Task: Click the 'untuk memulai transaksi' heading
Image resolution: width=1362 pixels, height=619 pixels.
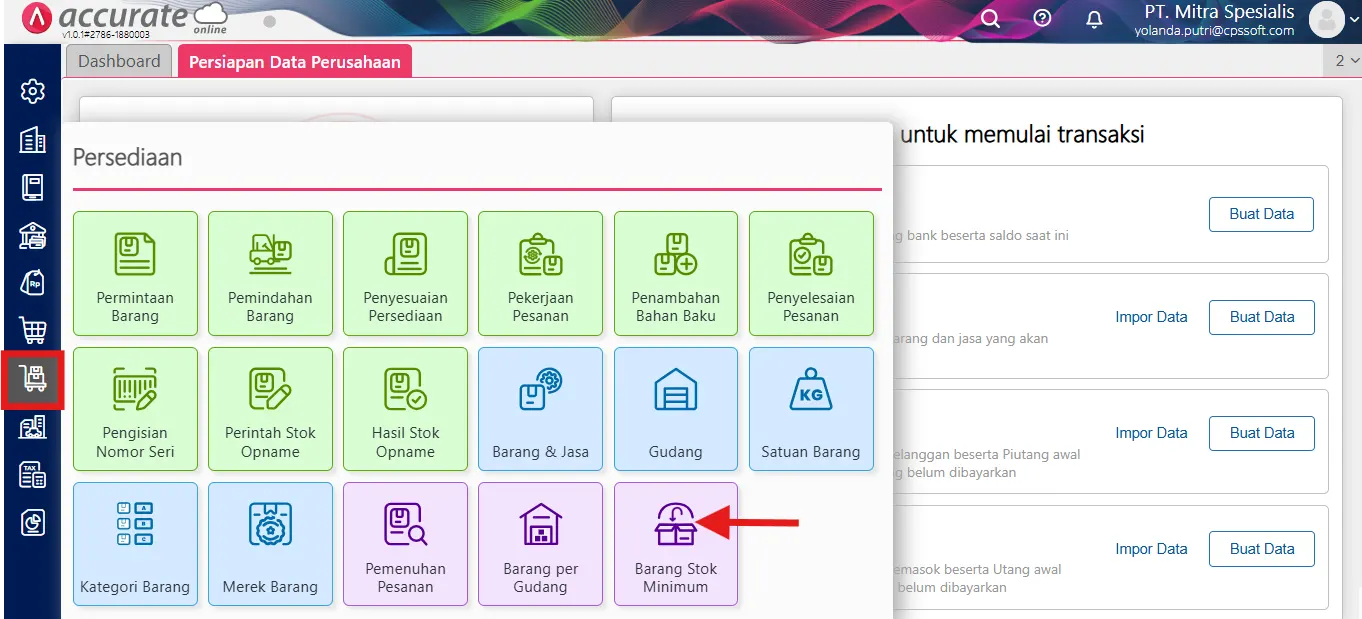Action: 1022,134
